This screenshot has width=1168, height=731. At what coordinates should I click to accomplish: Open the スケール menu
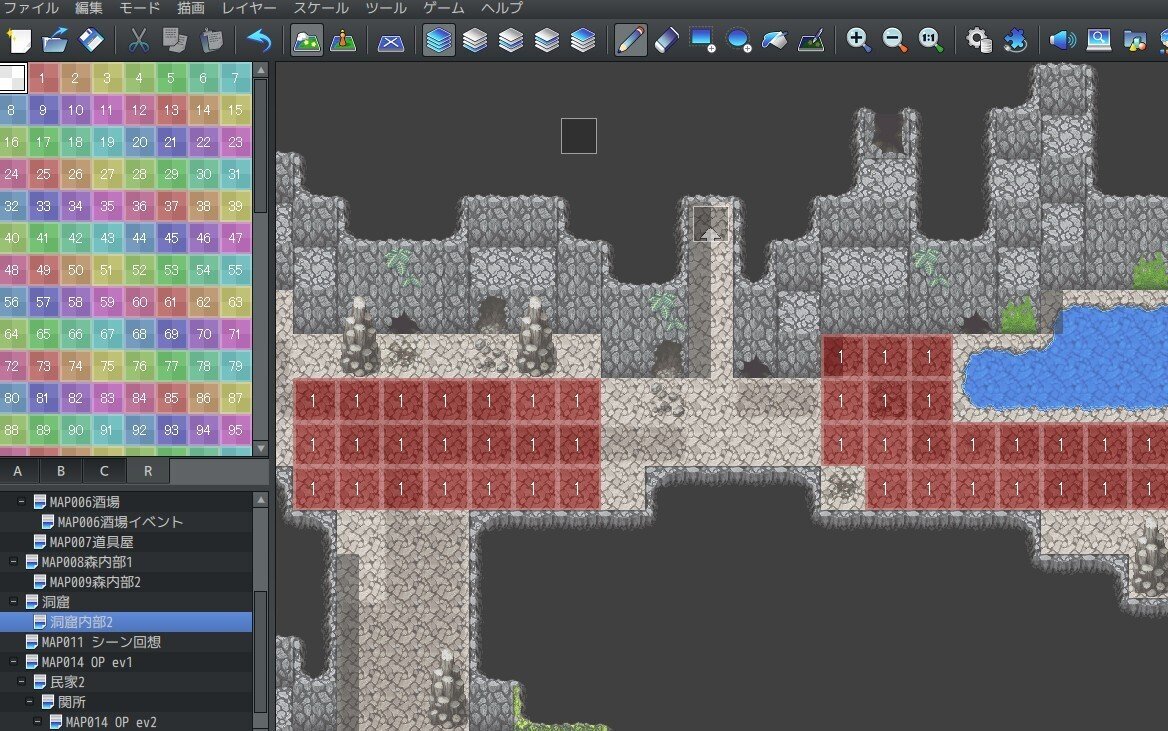coord(320,8)
